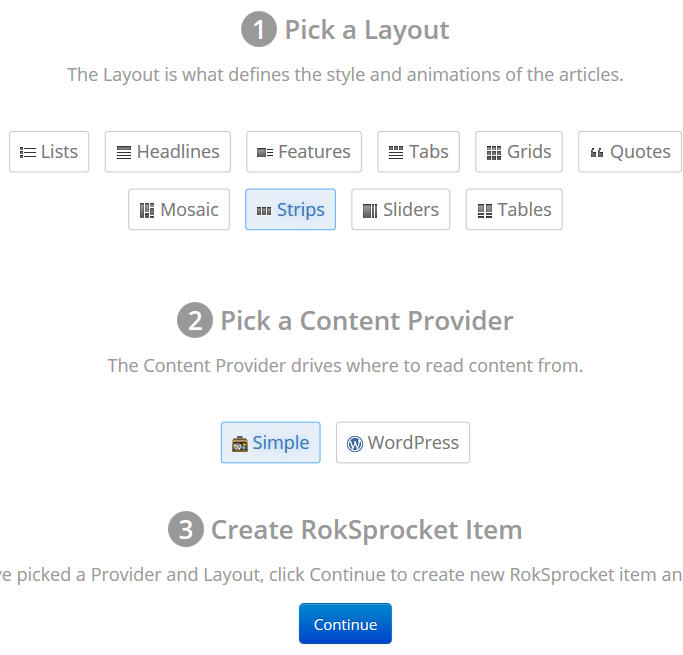
Task: Choose the Grids layout icon
Action: pos(494,152)
